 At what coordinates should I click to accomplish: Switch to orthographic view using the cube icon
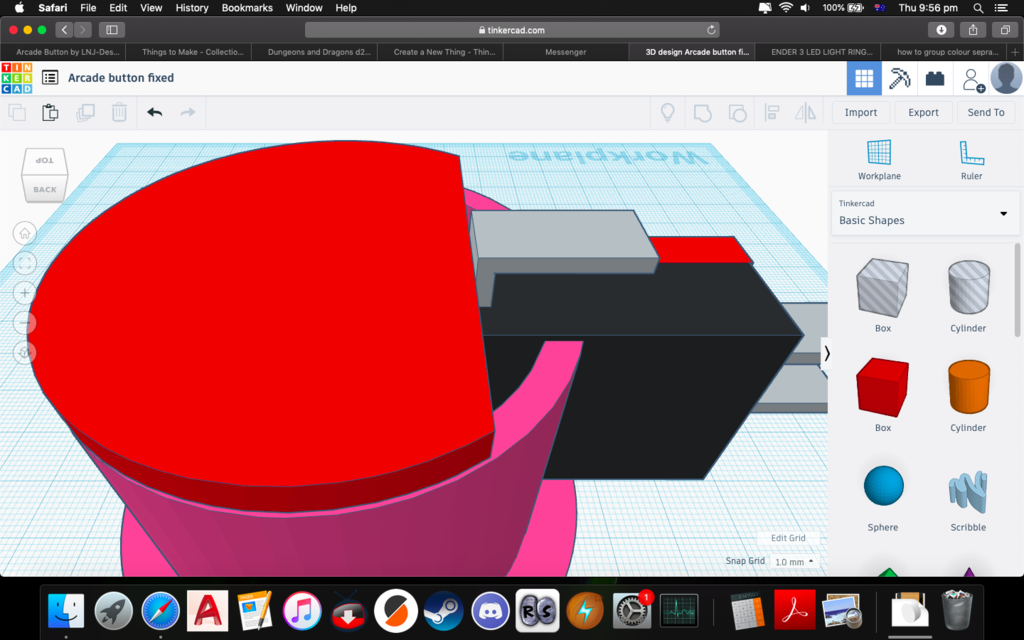[x=24, y=352]
